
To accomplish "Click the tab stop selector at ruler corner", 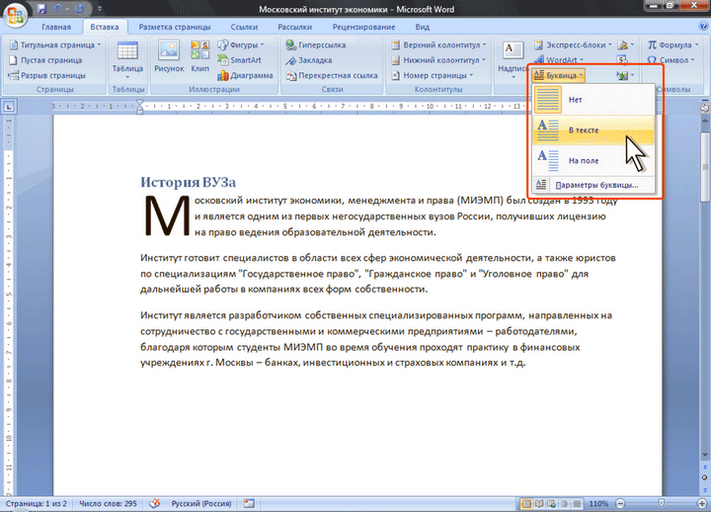I will tap(9, 107).
